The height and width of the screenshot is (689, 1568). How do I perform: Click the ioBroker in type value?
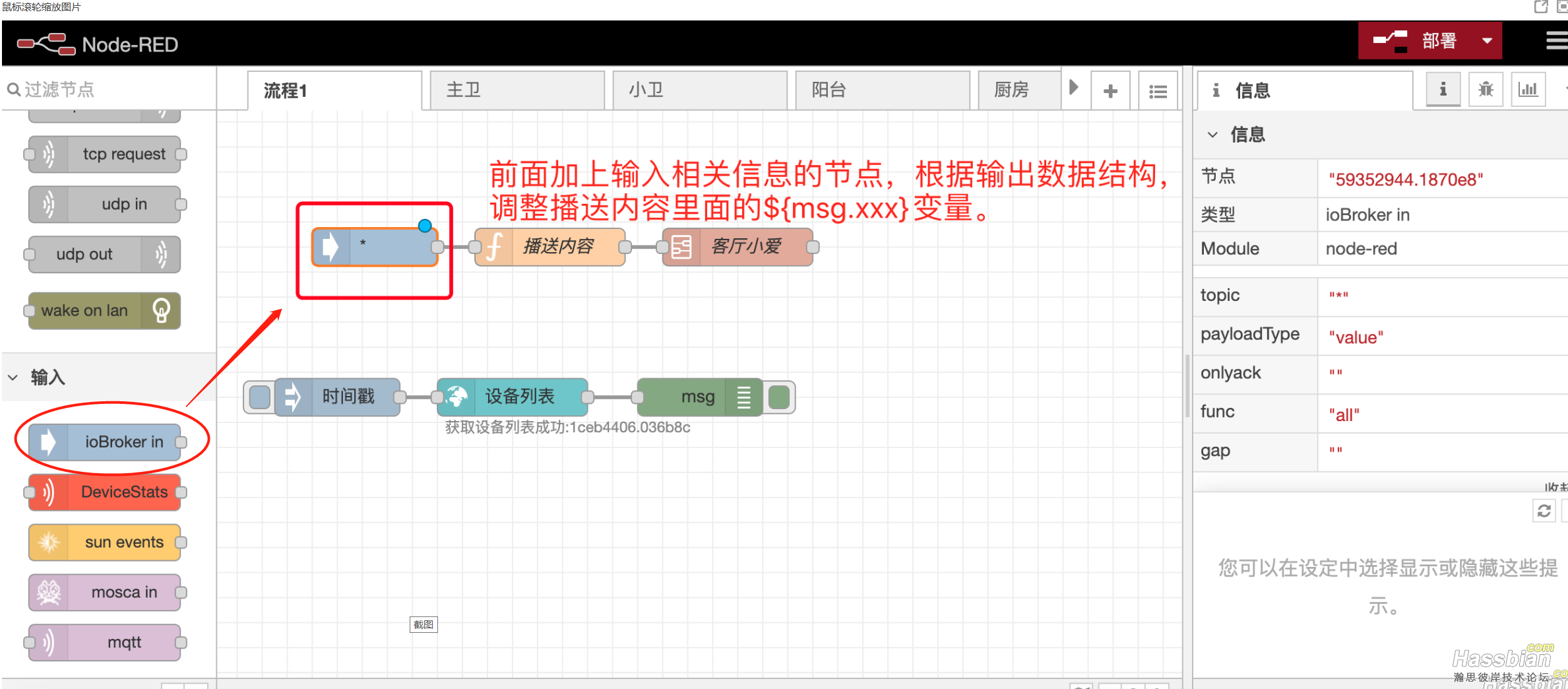(x=1367, y=215)
